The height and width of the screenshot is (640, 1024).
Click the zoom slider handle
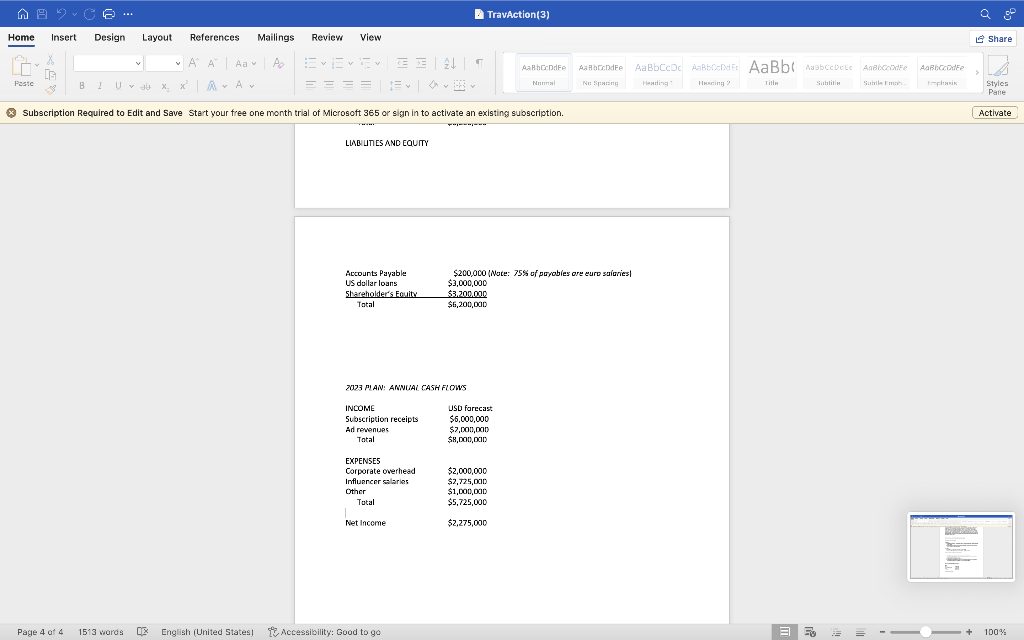pos(925,632)
